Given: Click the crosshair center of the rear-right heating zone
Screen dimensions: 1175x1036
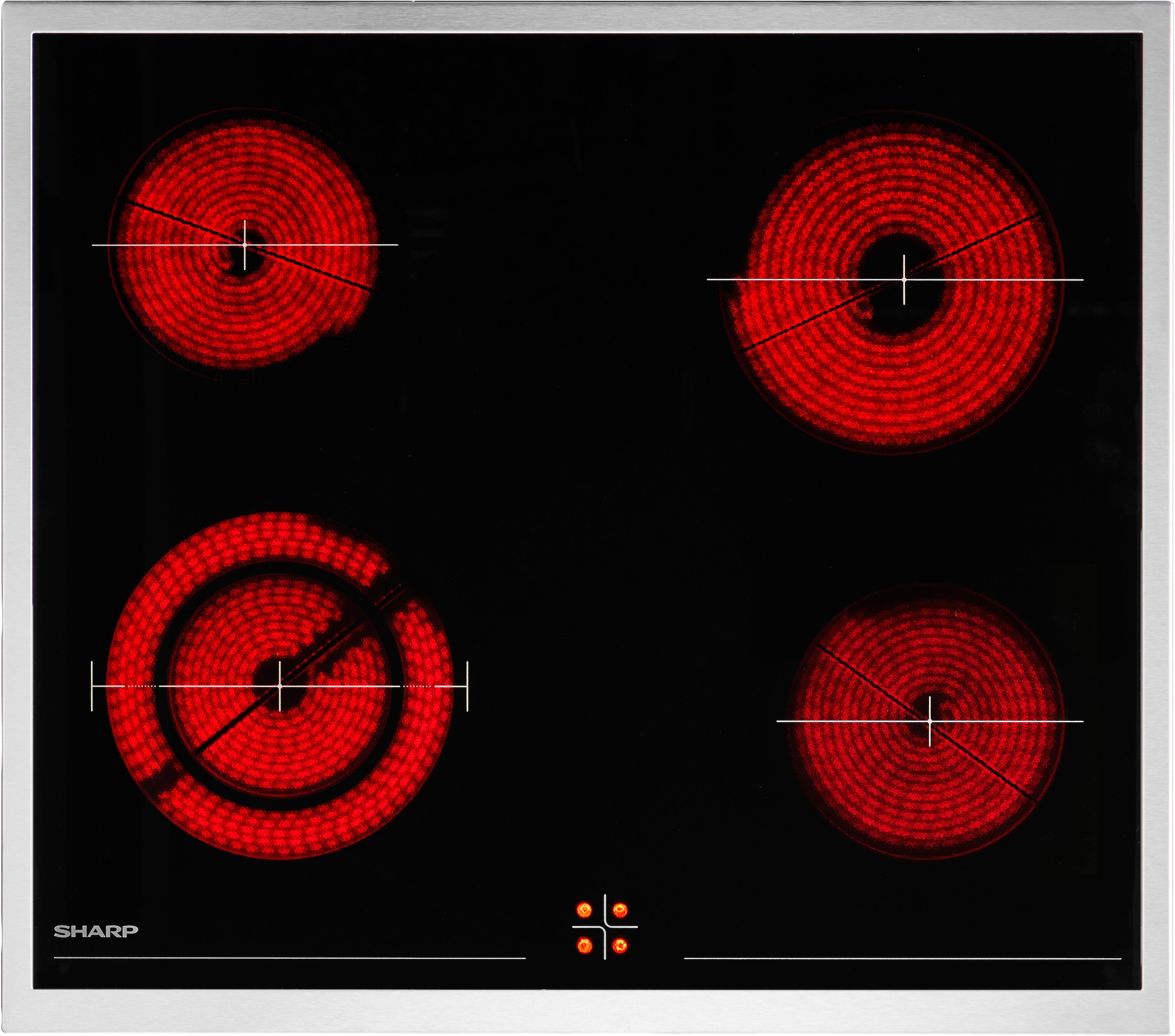Looking at the screenshot, I should pyautogui.click(x=904, y=280).
